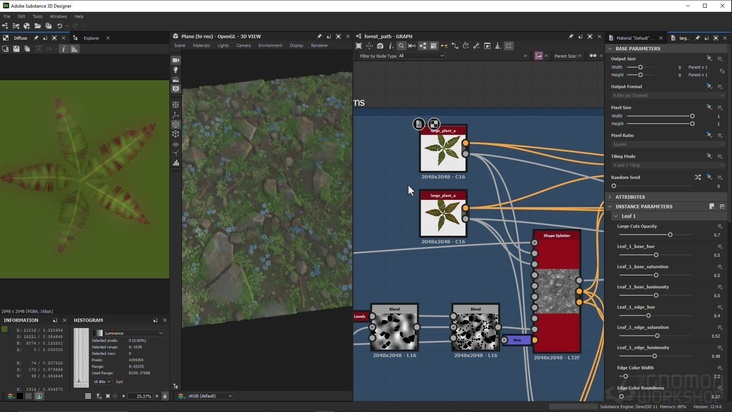This screenshot has width=732, height=412.
Task: Pin the 3D View panel
Action: pos(319,36)
